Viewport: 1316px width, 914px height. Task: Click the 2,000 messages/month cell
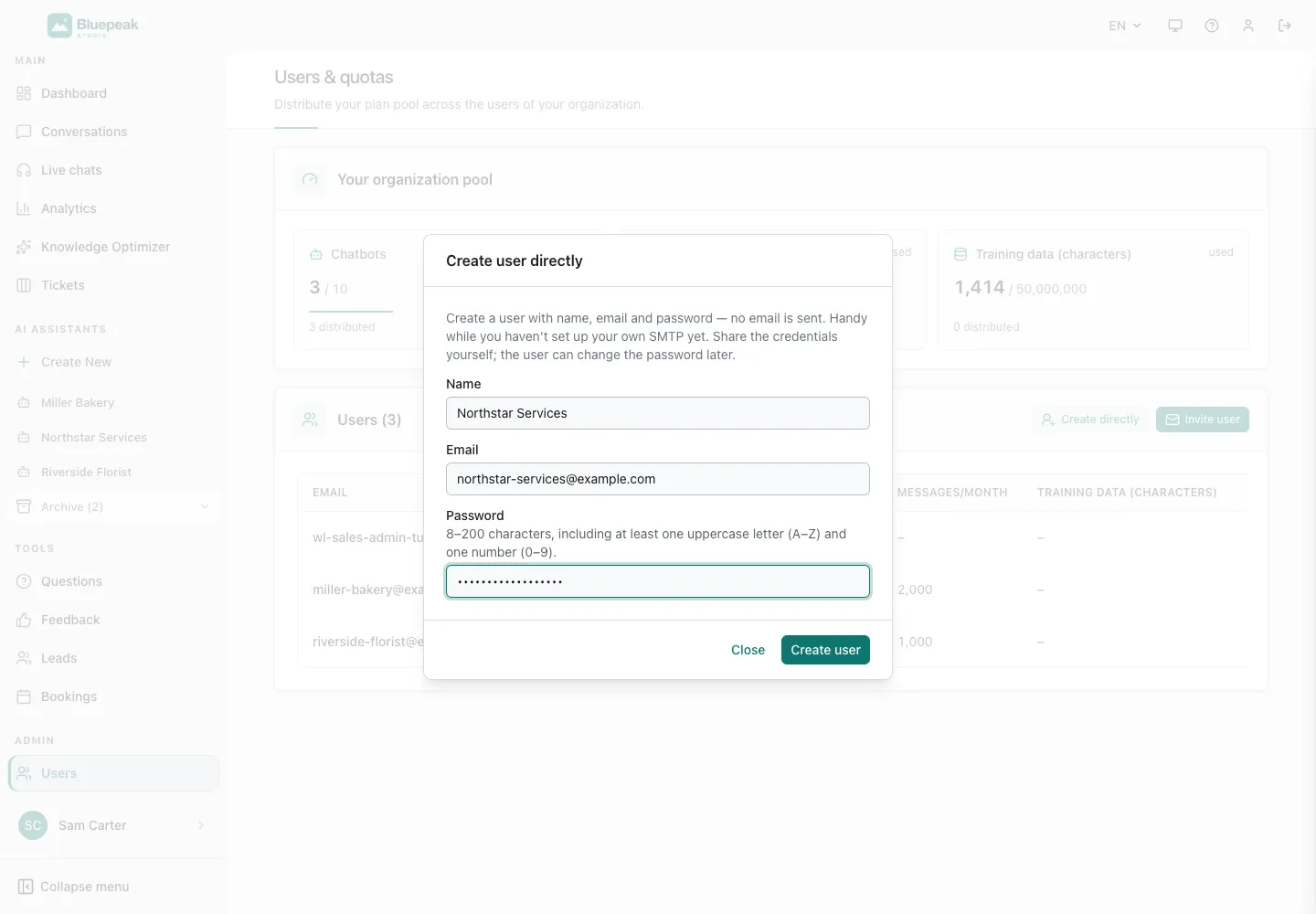click(915, 590)
